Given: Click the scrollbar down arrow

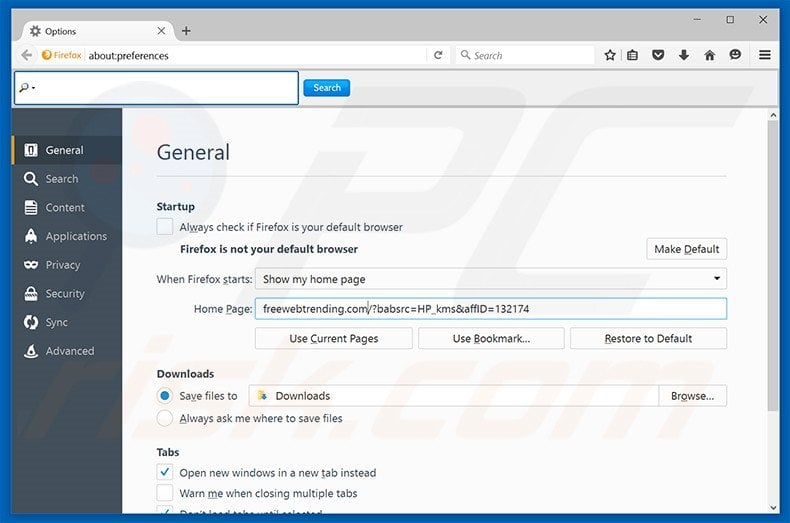Looking at the screenshot, I should 773,508.
